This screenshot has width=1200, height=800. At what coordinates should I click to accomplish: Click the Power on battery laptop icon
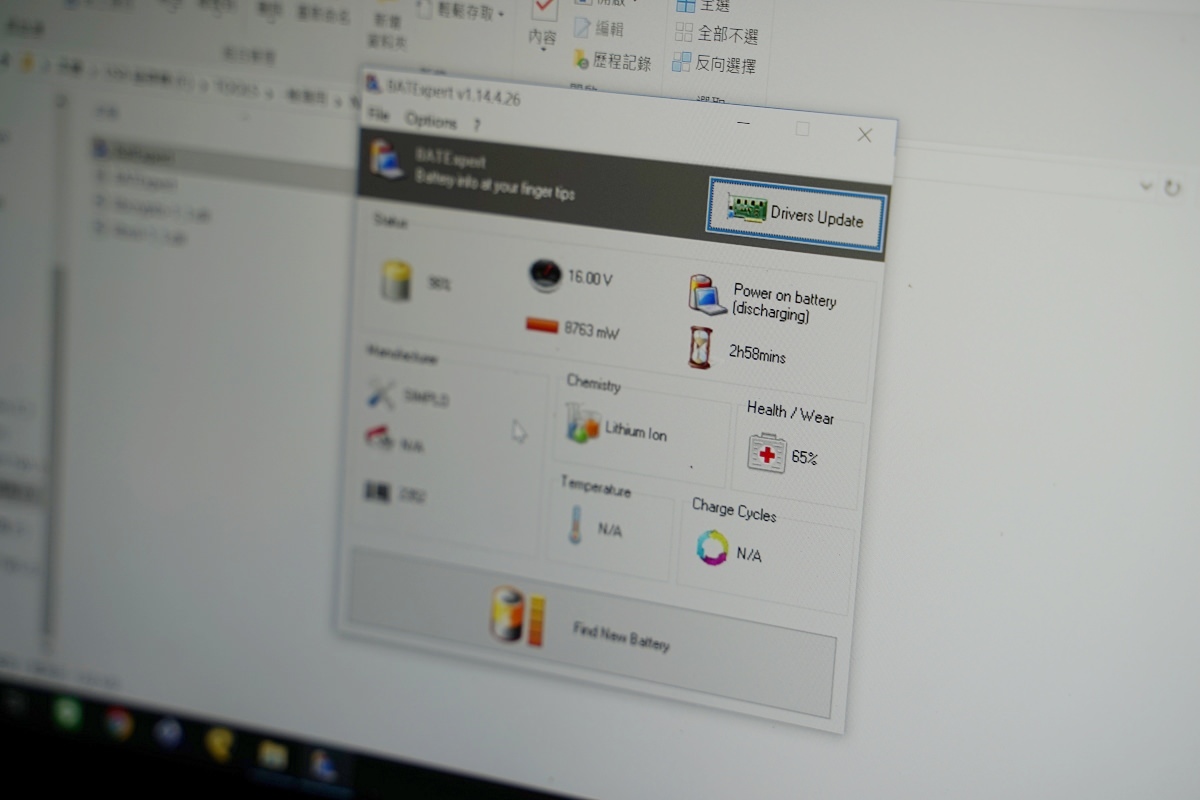(706, 295)
